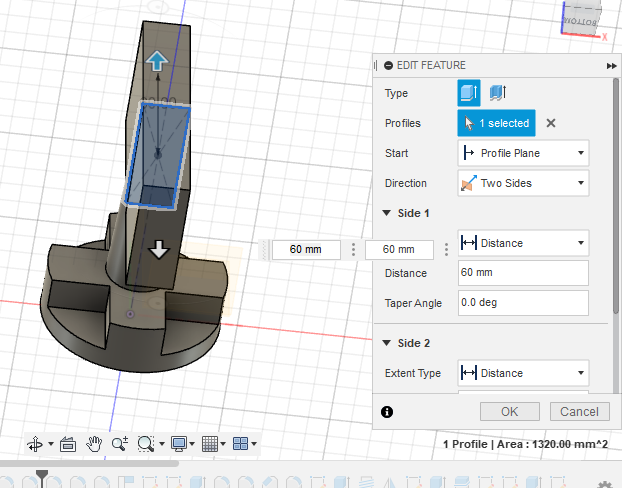Open the Display Settings dropdown arrow

[x=192, y=444]
